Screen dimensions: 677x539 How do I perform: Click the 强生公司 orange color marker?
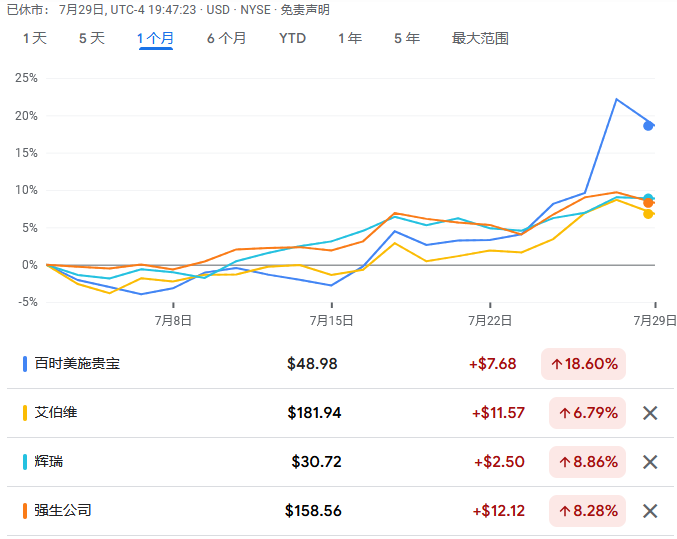tap(25, 511)
